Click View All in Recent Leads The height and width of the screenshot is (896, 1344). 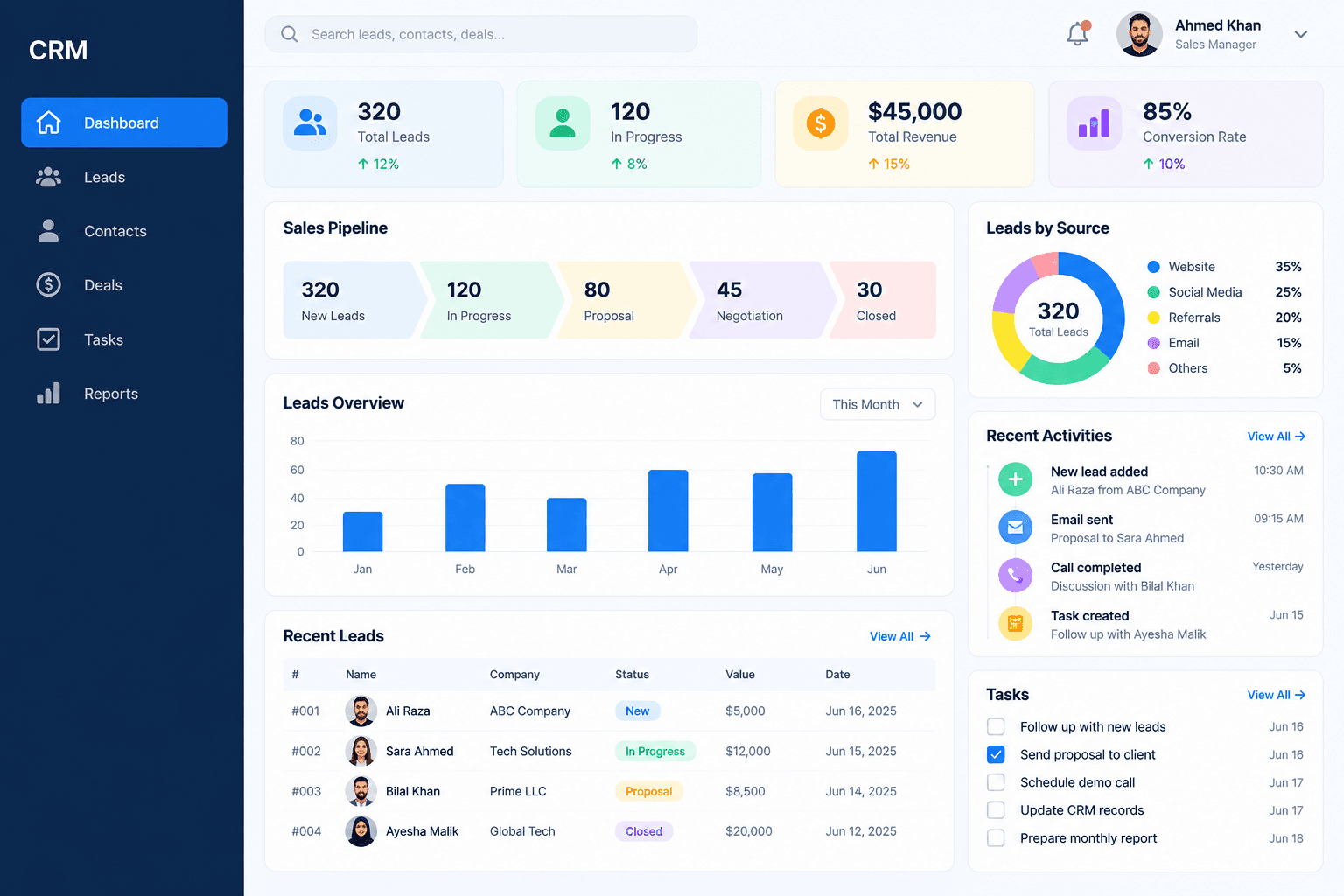click(x=900, y=636)
